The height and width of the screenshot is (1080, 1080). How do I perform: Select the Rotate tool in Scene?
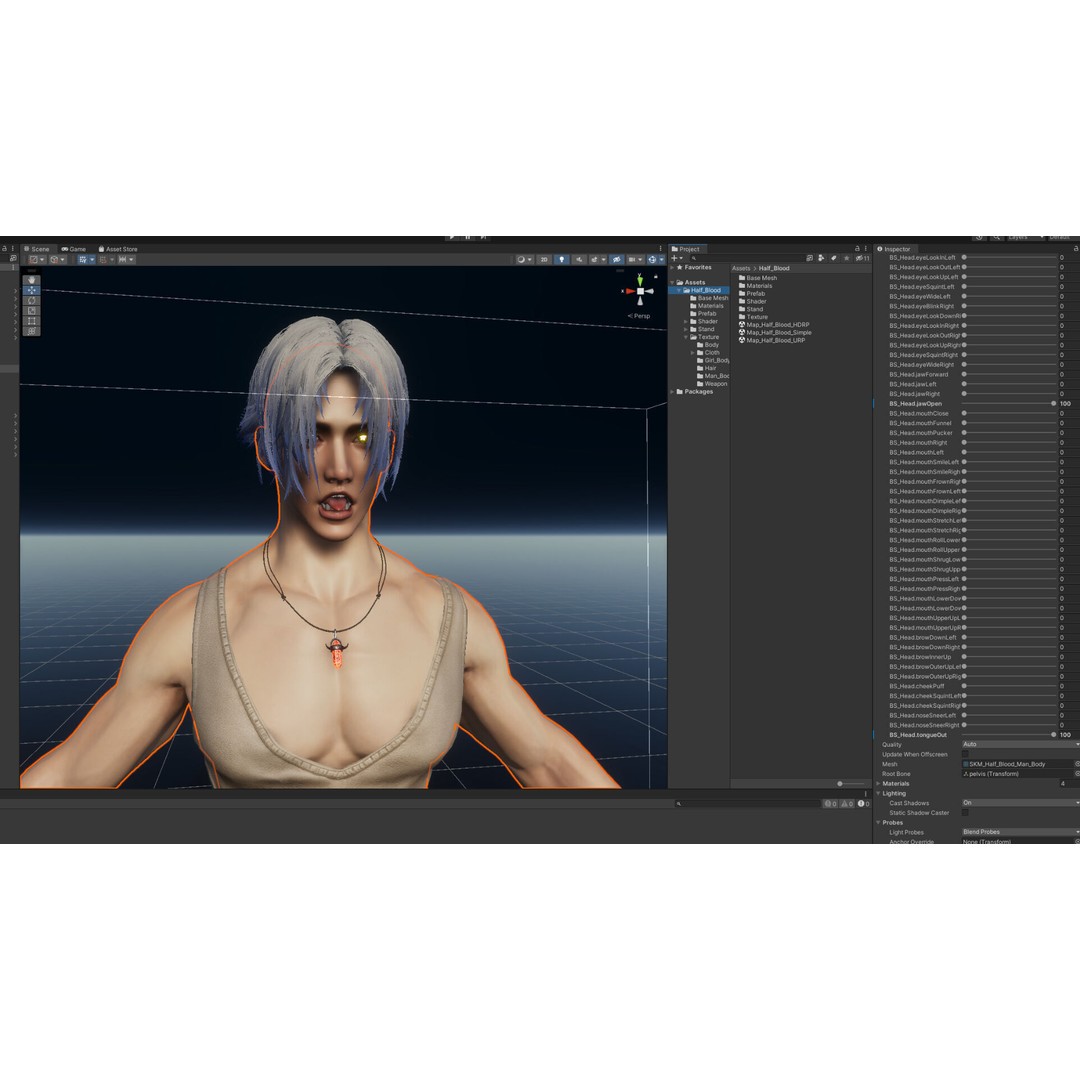(32, 300)
